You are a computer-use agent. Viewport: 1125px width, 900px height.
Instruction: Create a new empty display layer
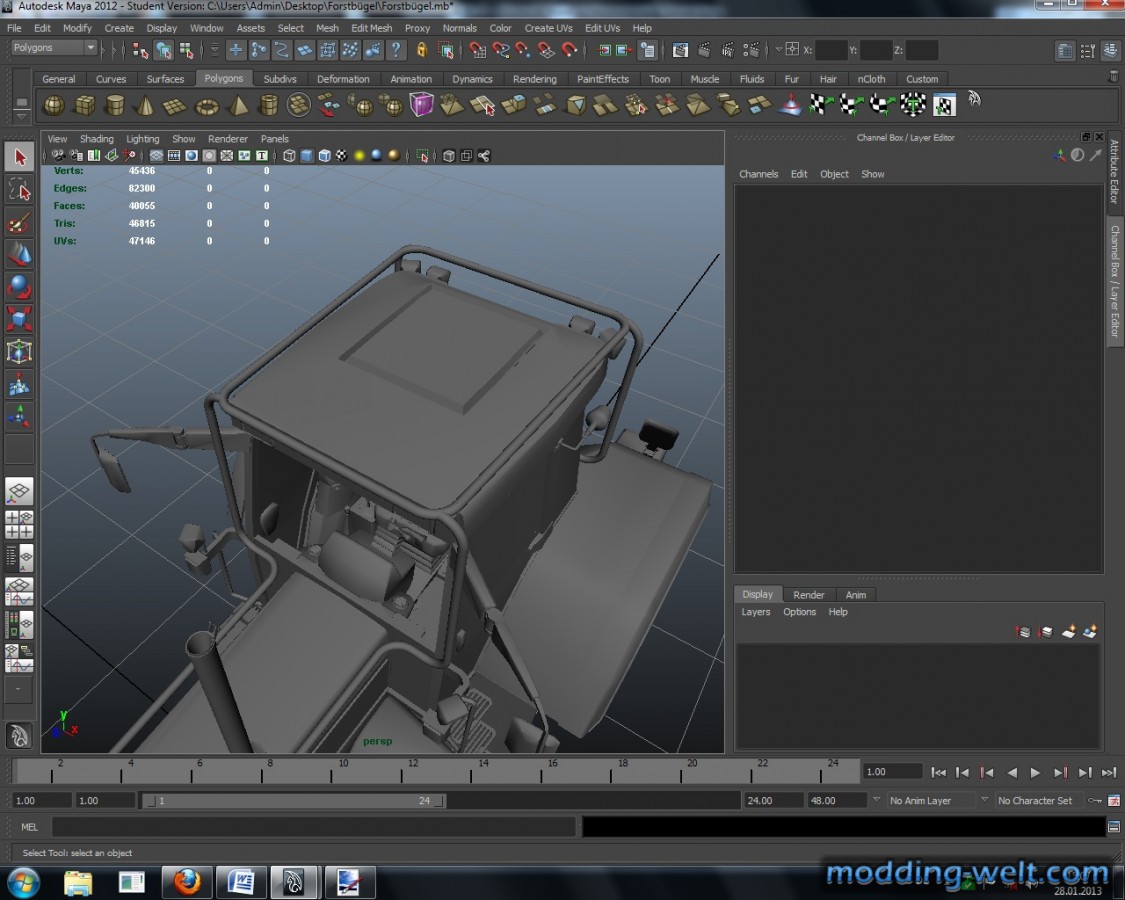tap(1068, 632)
